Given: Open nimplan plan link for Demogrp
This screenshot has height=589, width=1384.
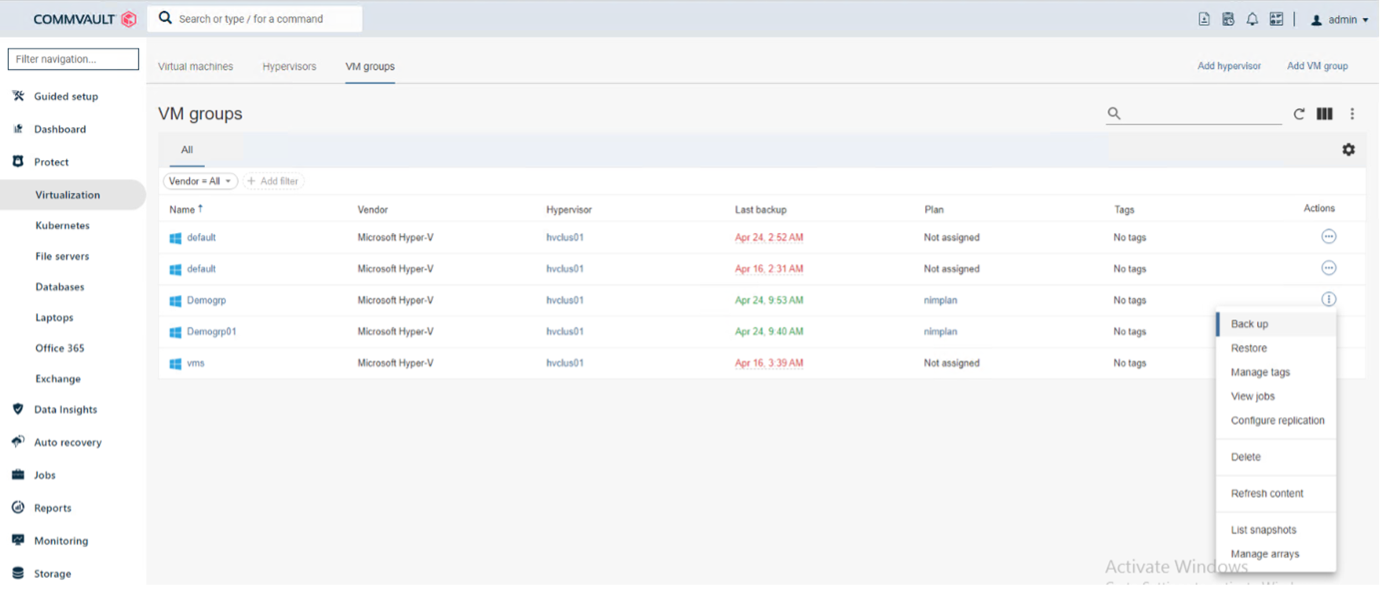Looking at the screenshot, I should point(940,300).
